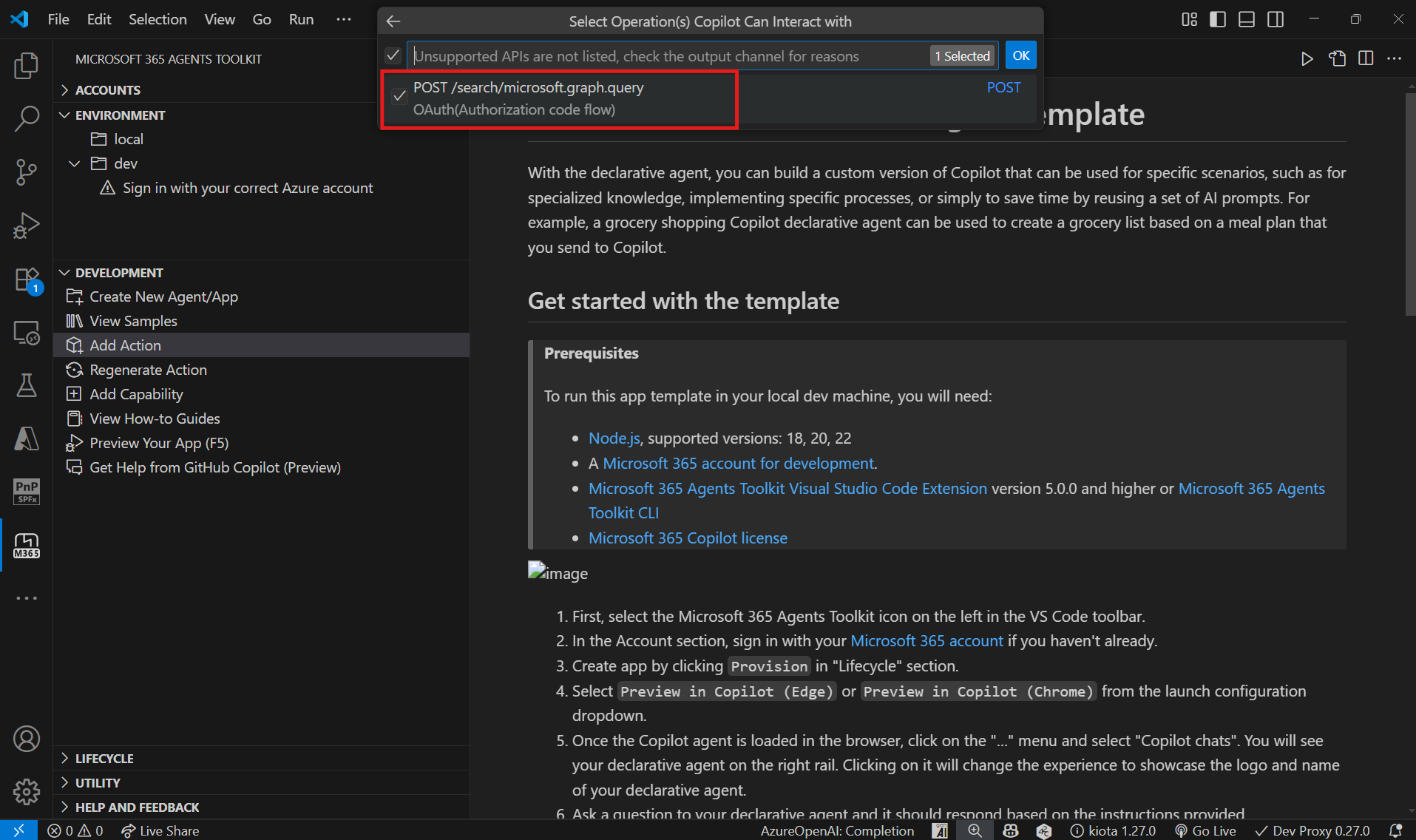Image resolution: width=1416 pixels, height=840 pixels.
Task: Open the View menu
Action: click(x=220, y=19)
